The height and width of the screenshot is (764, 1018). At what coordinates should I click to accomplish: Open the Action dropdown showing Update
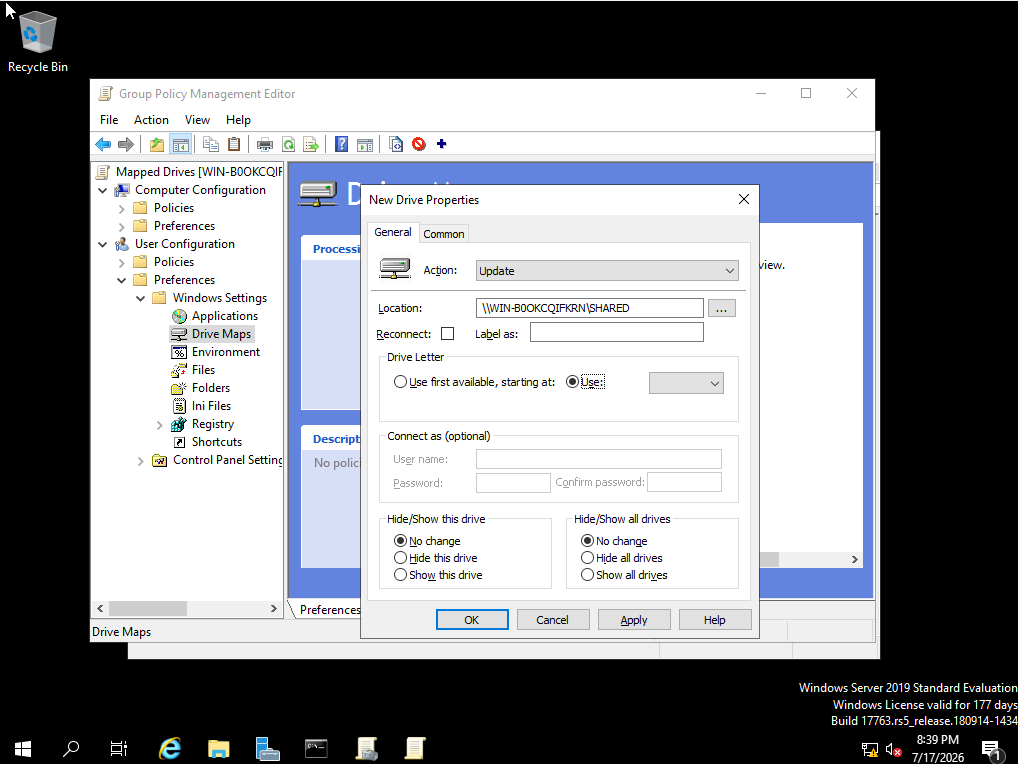point(607,271)
